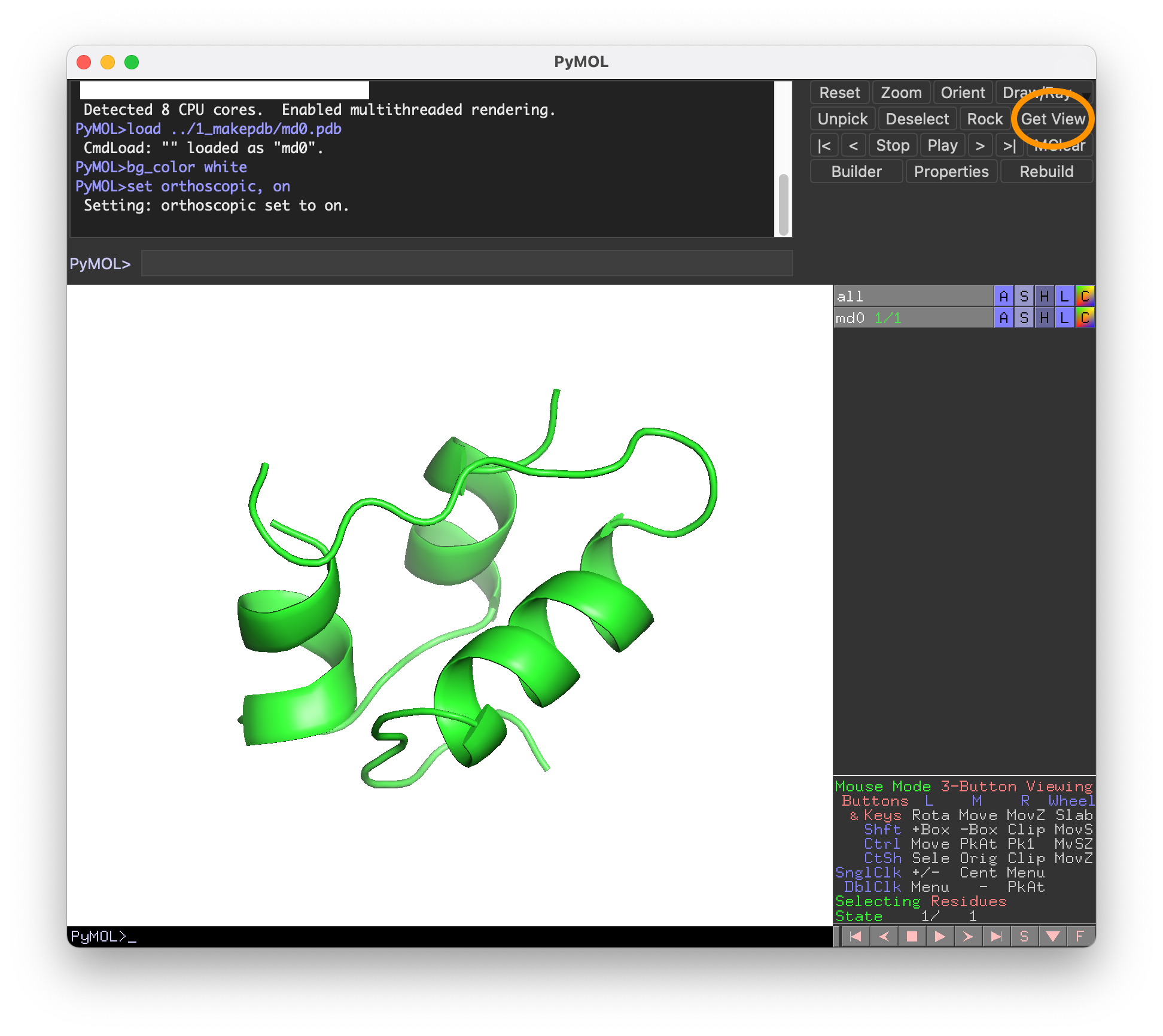
Task: Click the skip-to-end icon in bottom bar
Action: coord(996,936)
